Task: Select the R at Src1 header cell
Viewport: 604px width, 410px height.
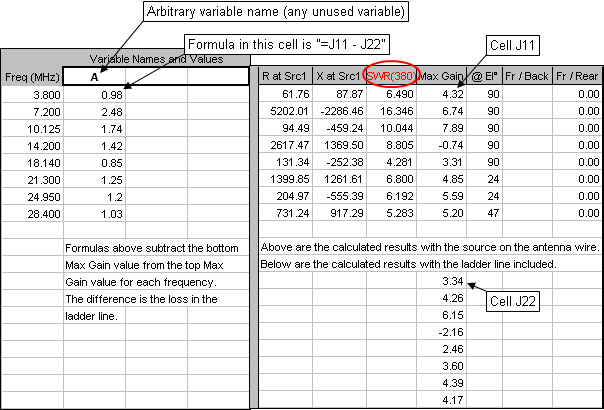Action: pos(284,76)
